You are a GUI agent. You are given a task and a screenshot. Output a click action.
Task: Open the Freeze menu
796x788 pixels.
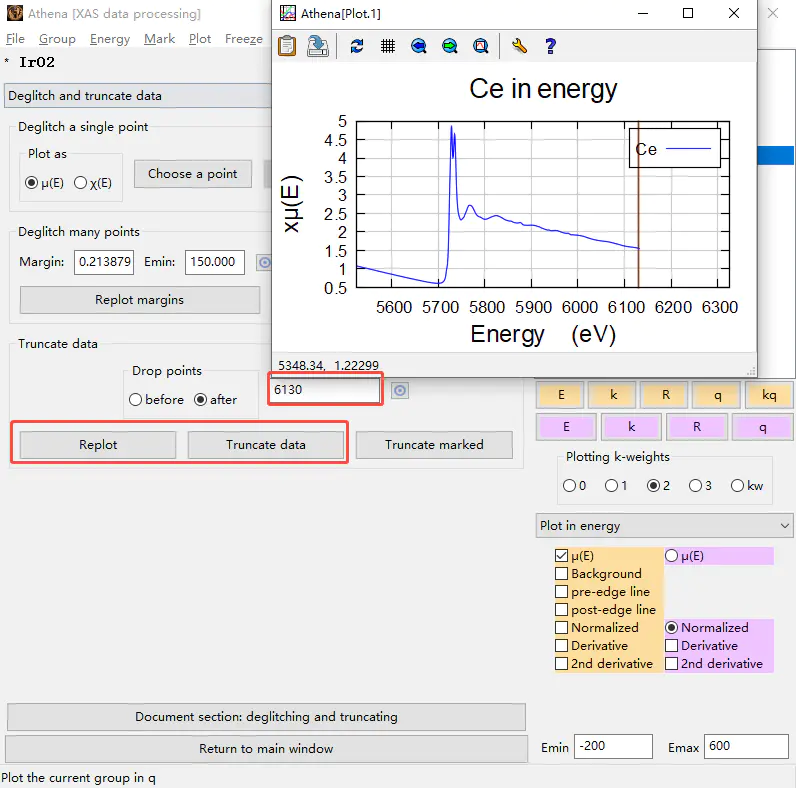[x=244, y=39]
